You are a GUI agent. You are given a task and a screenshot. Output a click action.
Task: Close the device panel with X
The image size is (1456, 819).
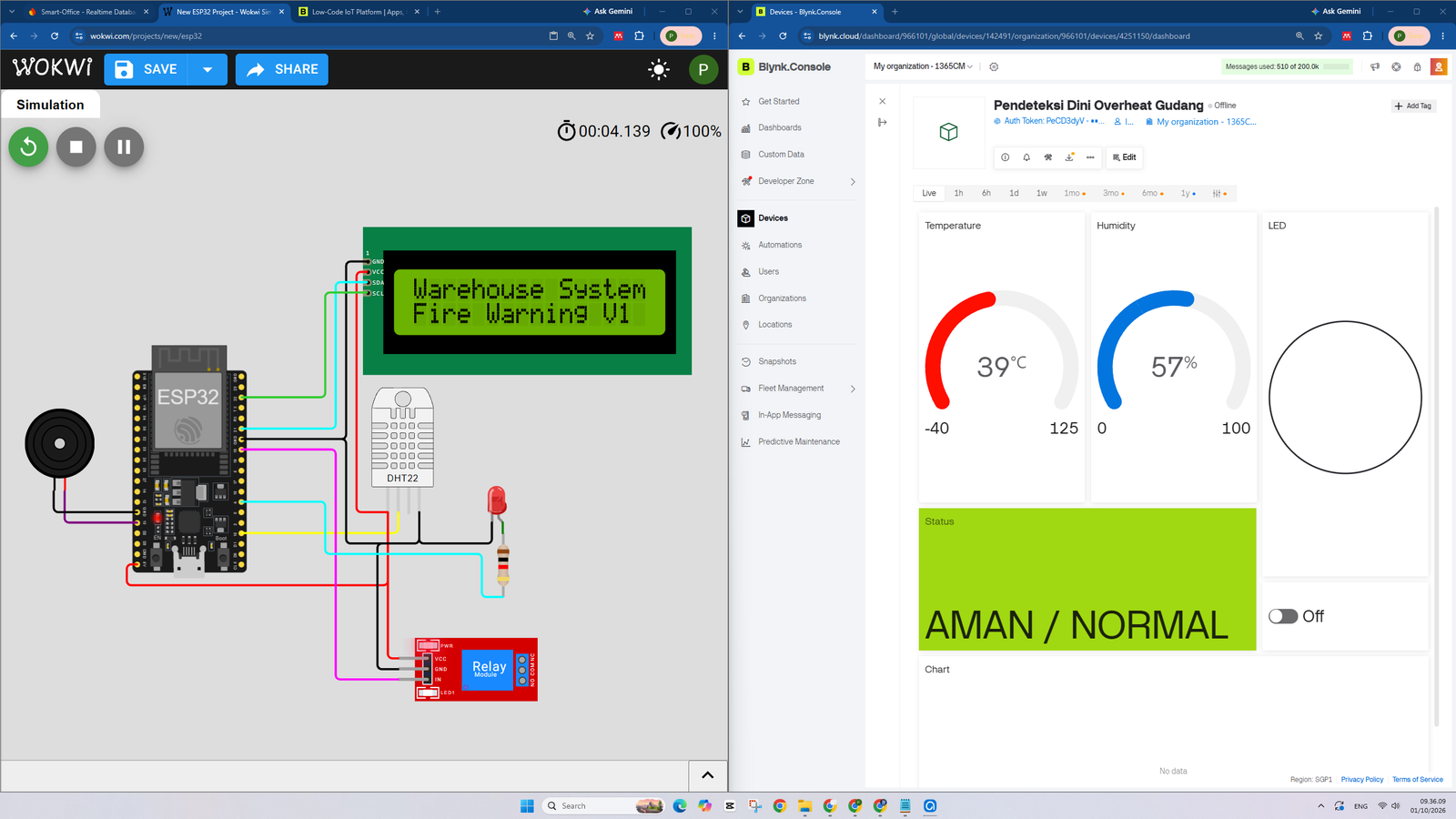click(x=882, y=101)
